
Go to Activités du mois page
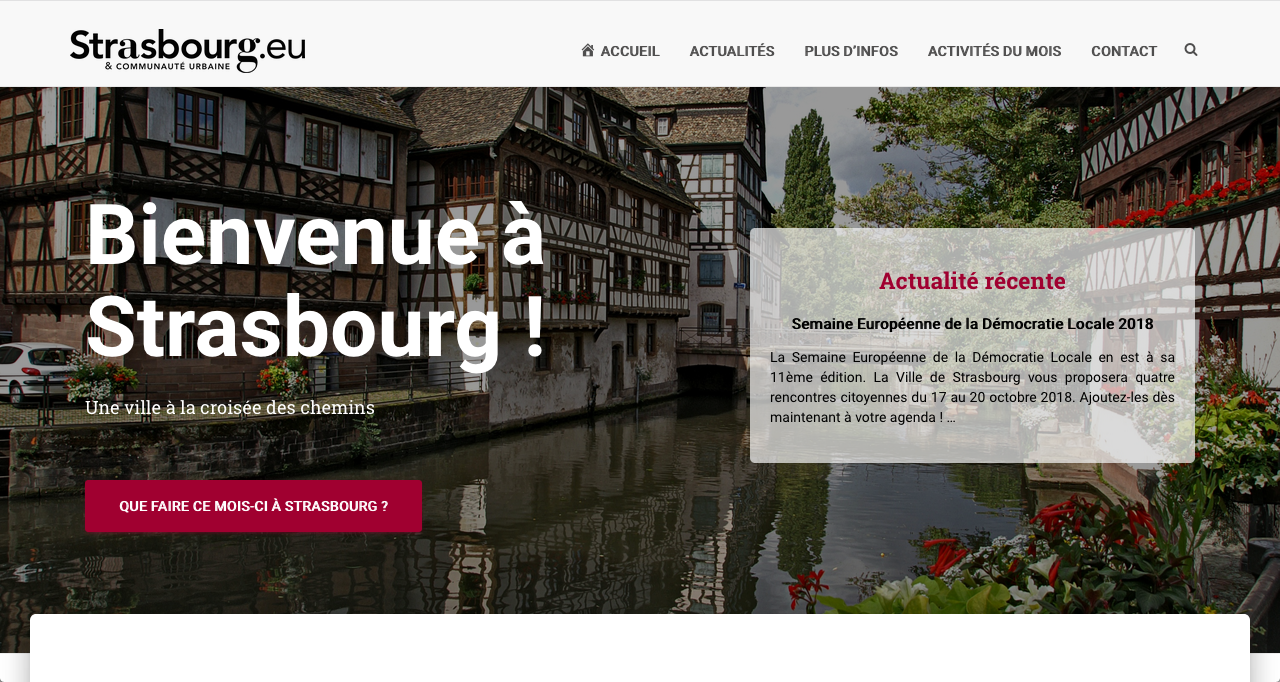tap(994, 51)
